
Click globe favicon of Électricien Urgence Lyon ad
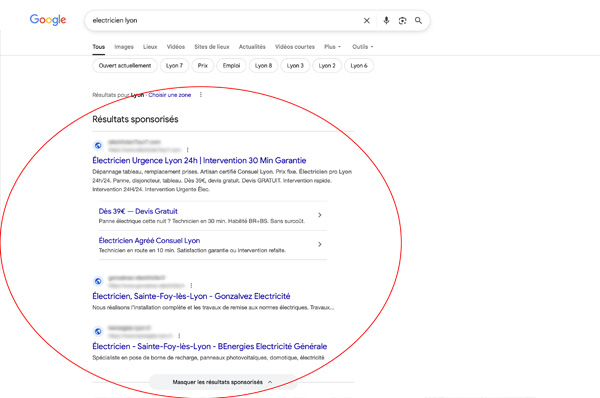[x=98, y=145]
